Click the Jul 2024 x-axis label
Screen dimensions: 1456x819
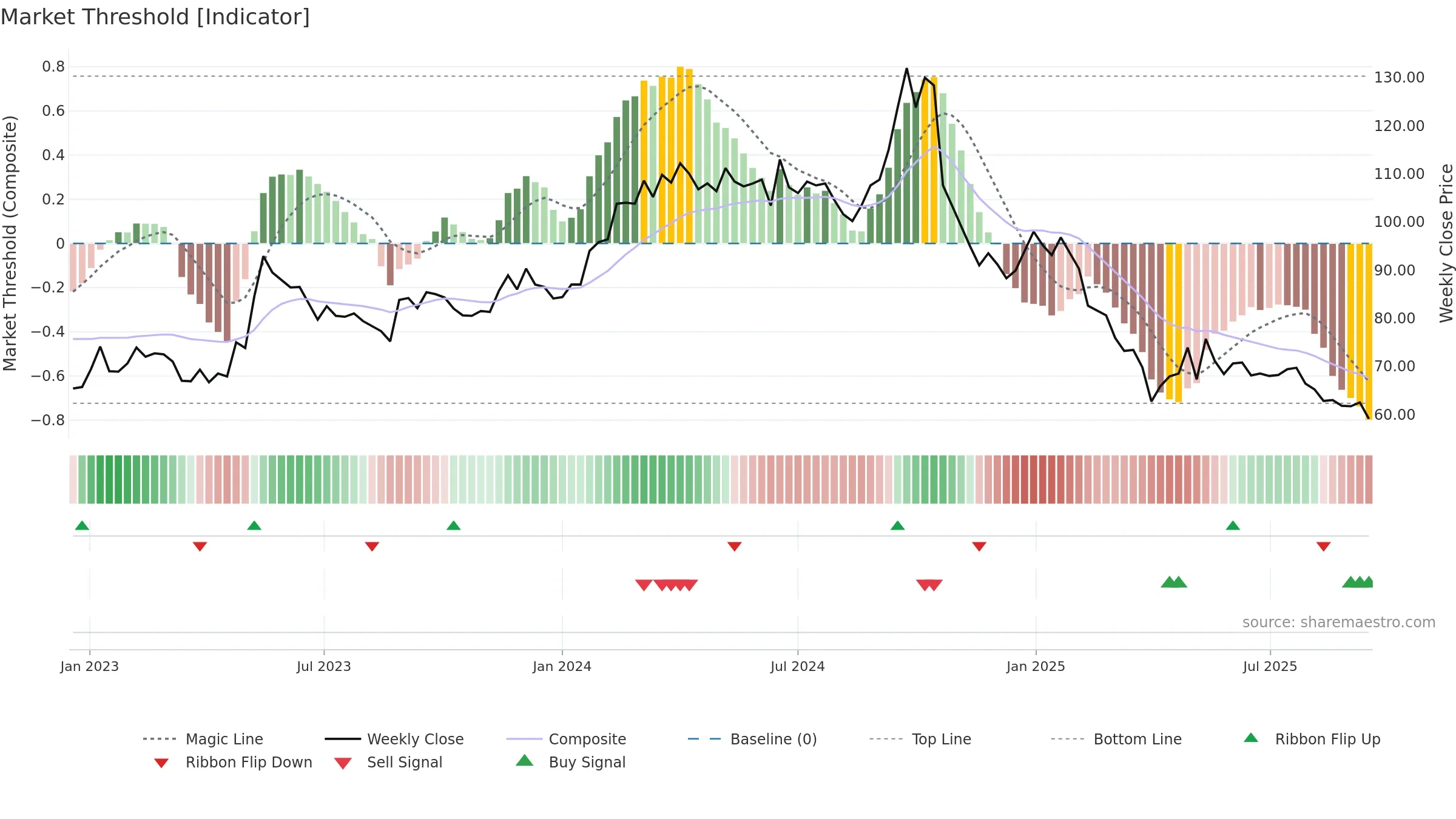(x=797, y=666)
